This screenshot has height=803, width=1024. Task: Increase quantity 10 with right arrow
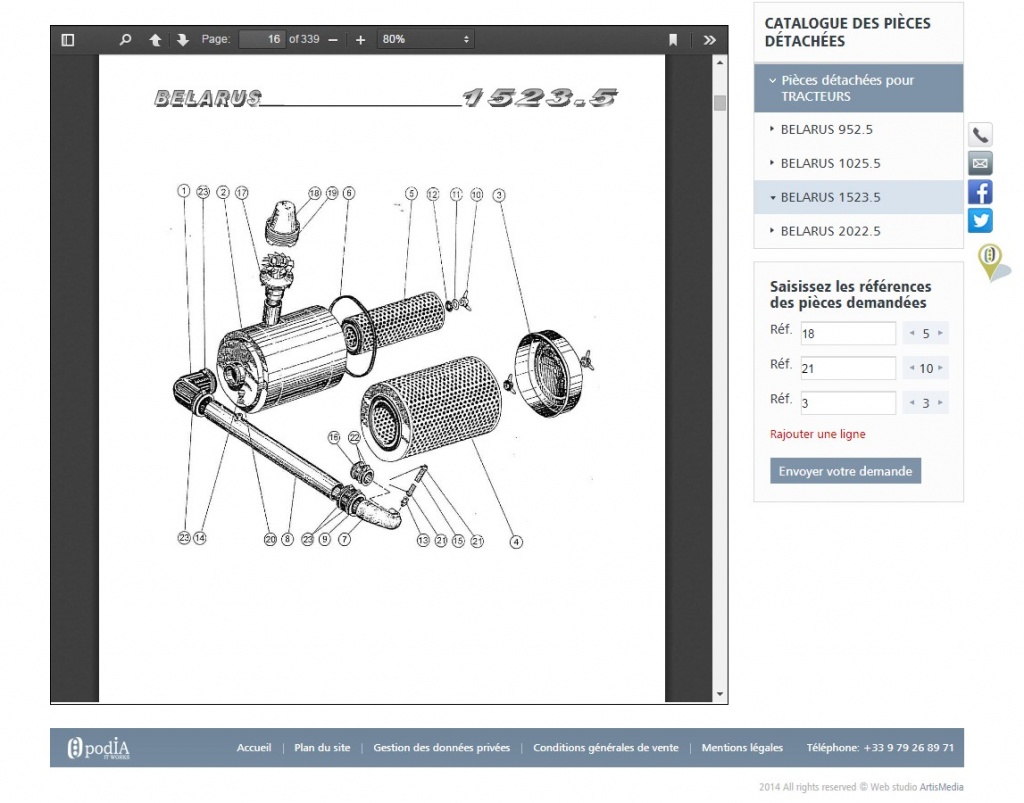click(940, 368)
